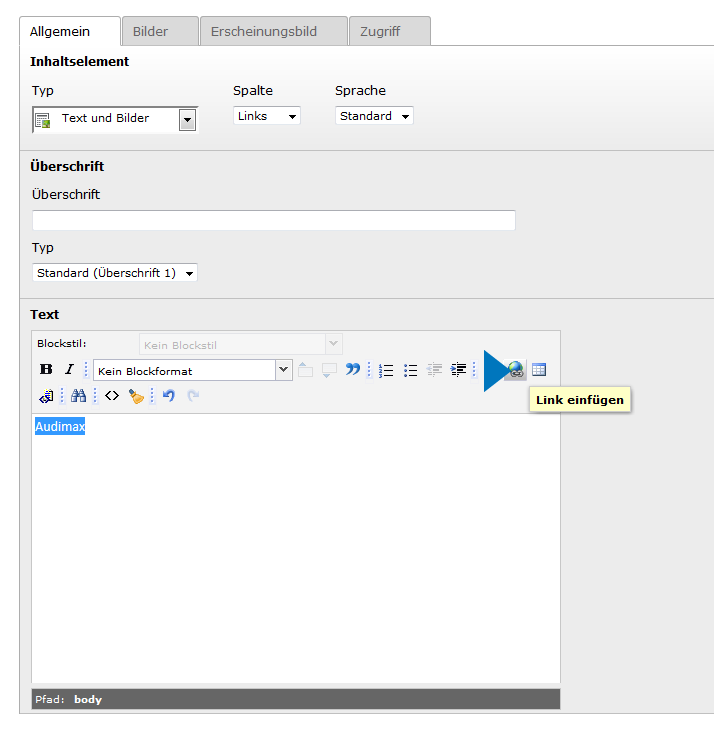
Task: Click the Link einfügen globe icon
Action: pos(515,370)
